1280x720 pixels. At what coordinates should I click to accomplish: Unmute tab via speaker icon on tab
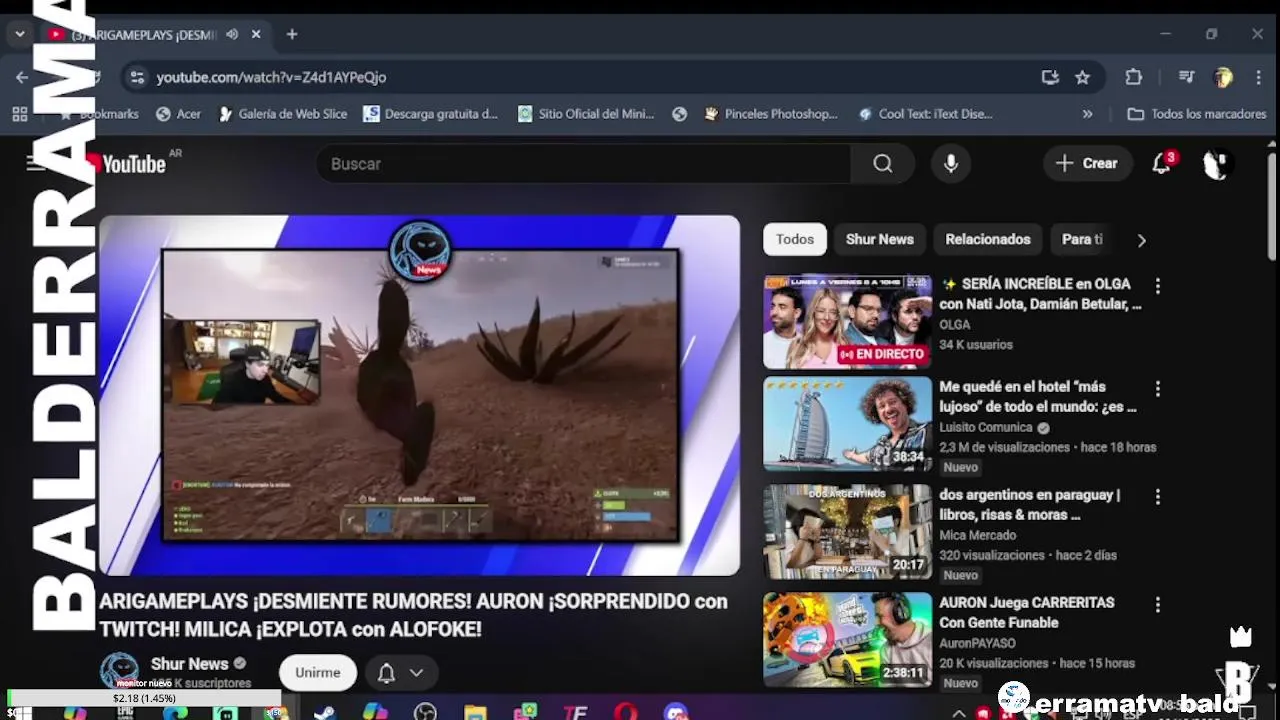(232, 34)
